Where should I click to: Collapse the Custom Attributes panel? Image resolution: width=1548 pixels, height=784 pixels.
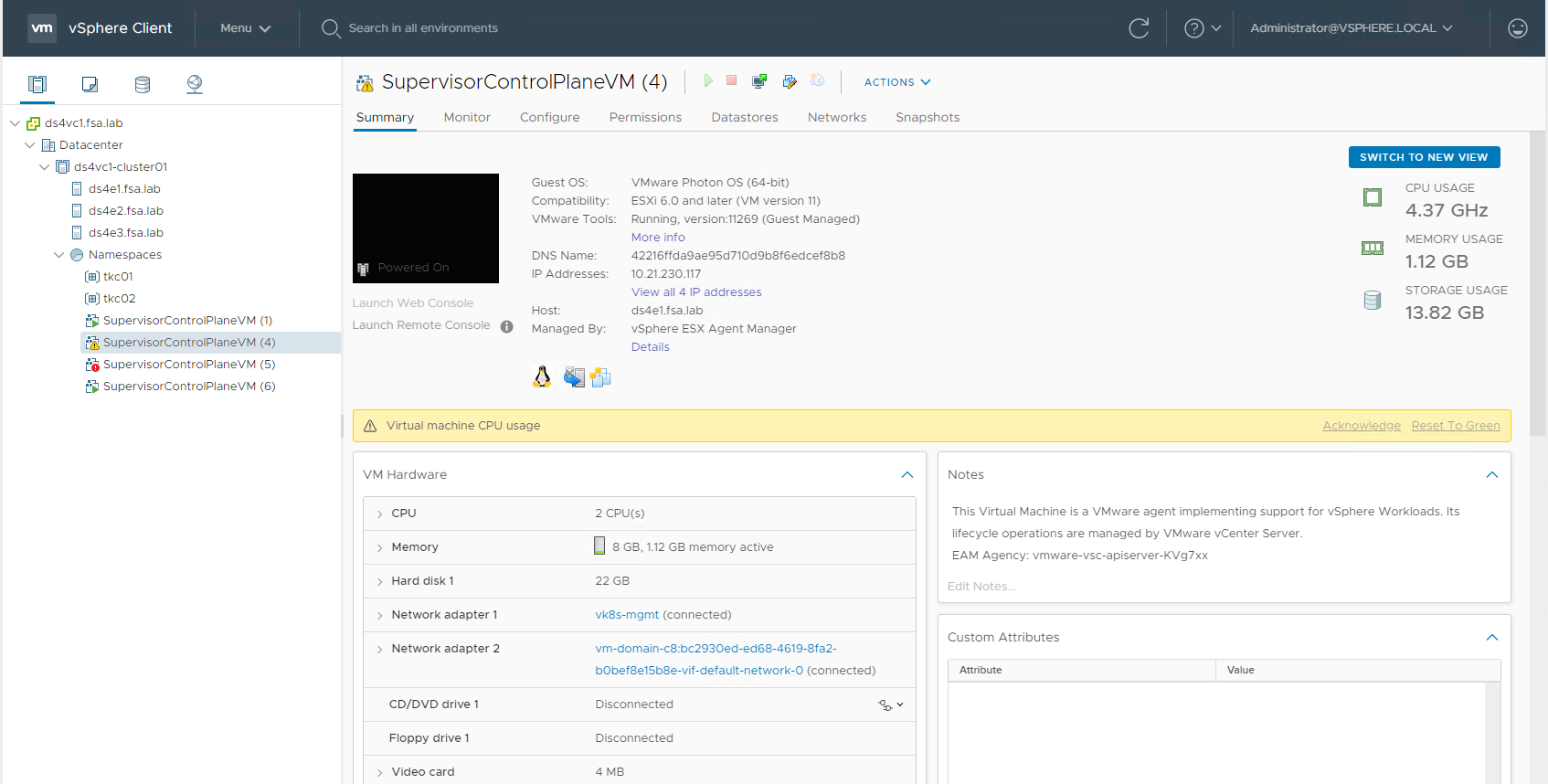(1492, 638)
